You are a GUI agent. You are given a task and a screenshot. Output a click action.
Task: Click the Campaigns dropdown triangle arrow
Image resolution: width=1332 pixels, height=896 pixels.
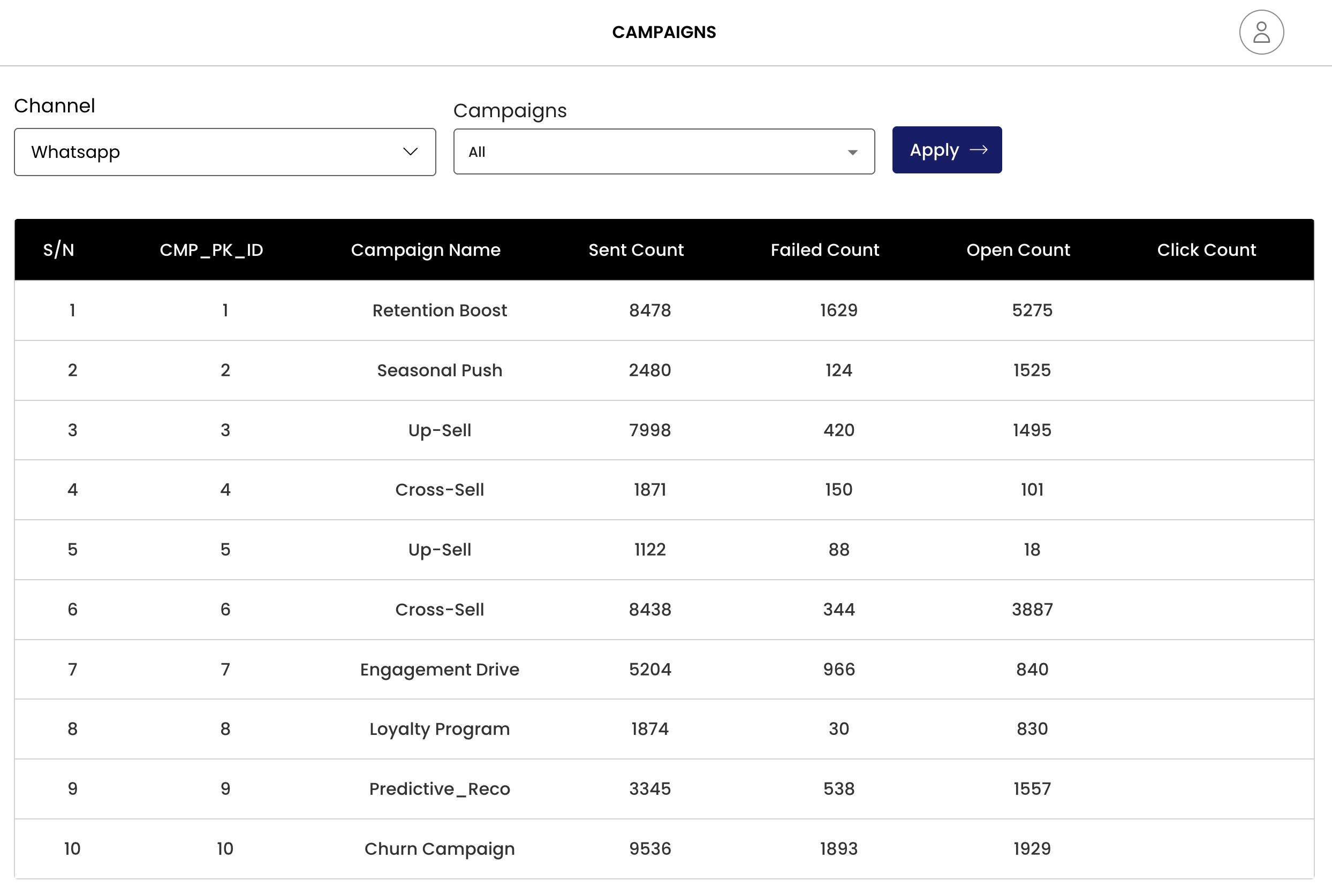(x=851, y=152)
